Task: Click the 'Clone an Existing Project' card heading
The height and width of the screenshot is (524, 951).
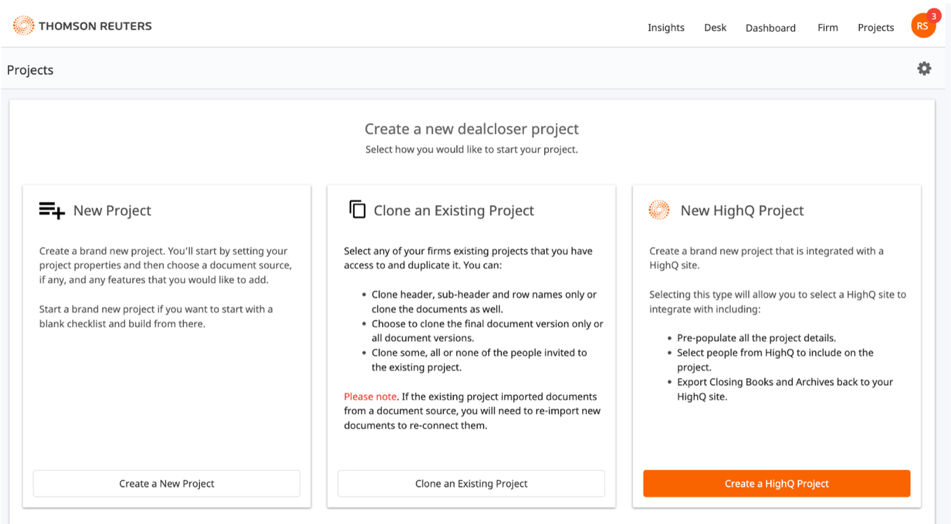Action: pyautogui.click(x=454, y=210)
